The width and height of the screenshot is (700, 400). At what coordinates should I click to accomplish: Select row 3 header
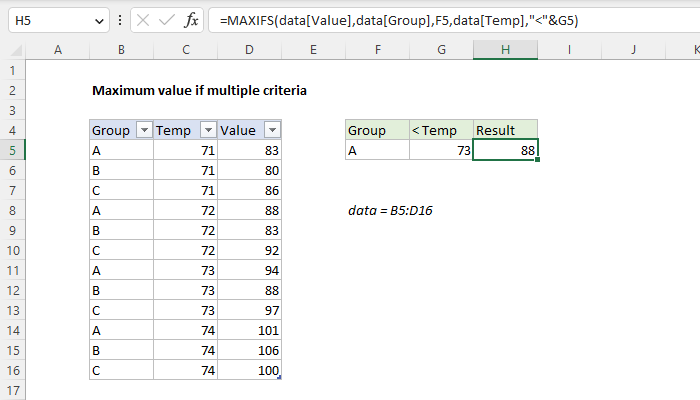[x=12, y=110]
